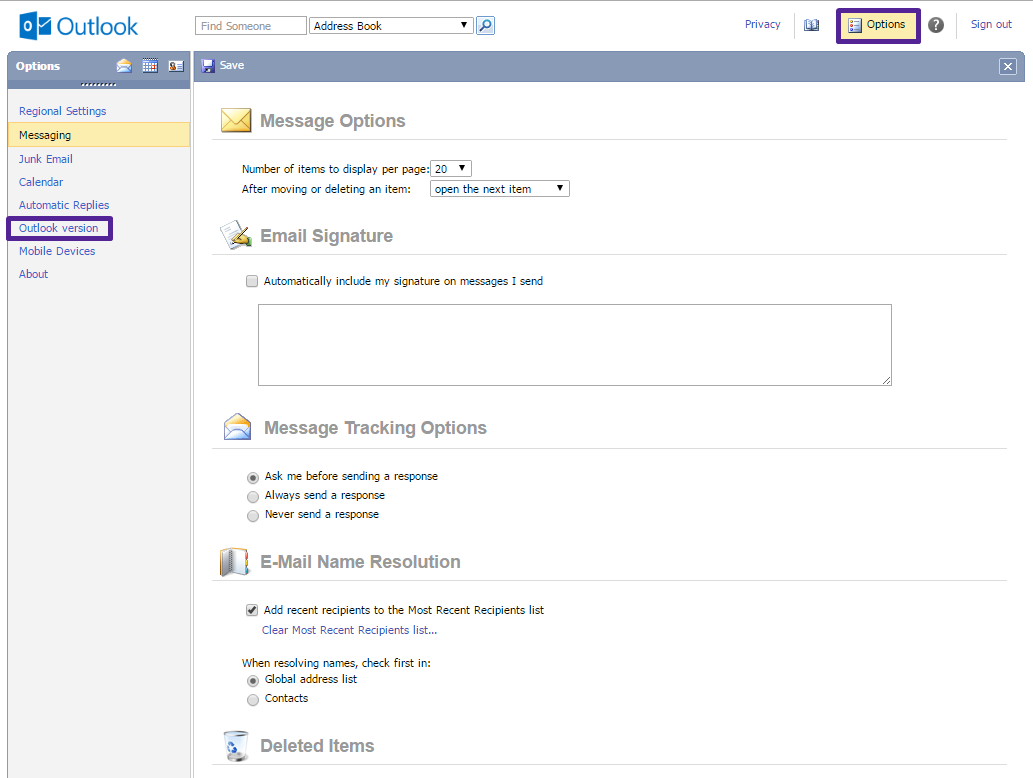The image size is (1033, 778).
Task: Click the Save floppy disk icon
Action: coord(208,66)
